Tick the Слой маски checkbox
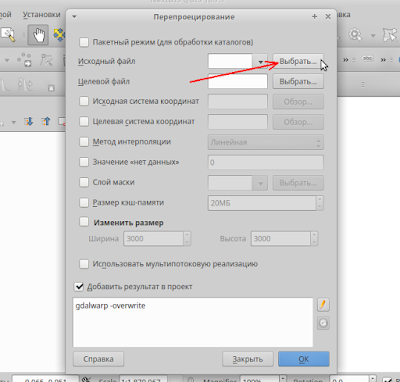Screen dimensions: 400x382 tap(84, 182)
